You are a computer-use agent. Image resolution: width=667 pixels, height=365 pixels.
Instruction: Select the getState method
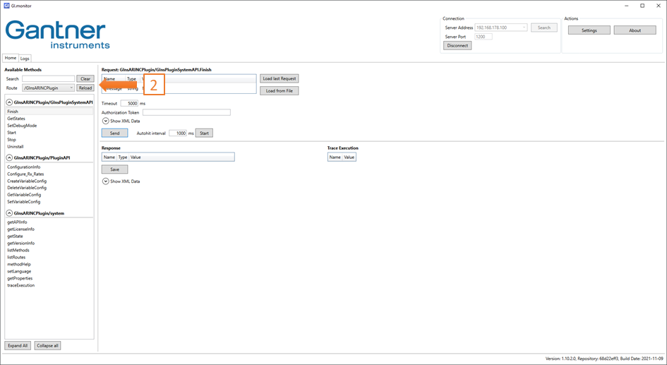point(15,236)
